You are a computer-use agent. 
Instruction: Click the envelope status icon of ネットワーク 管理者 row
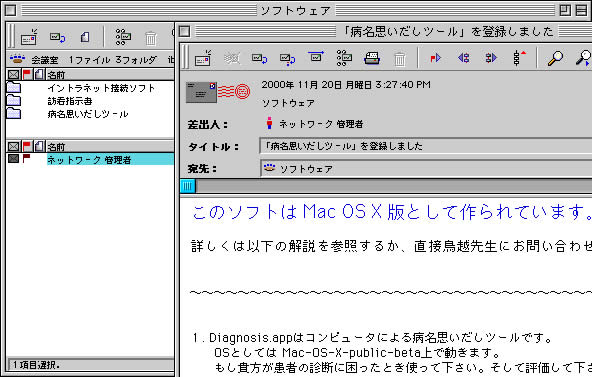[13, 158]
